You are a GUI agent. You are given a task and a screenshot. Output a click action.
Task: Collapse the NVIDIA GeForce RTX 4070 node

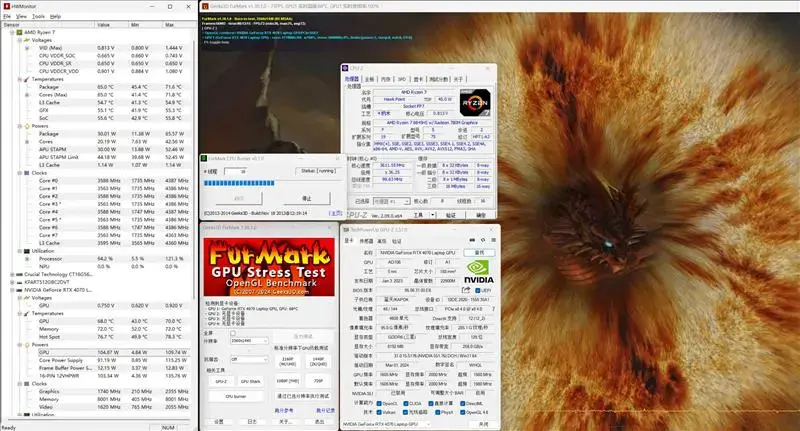(x=12, y=290)
